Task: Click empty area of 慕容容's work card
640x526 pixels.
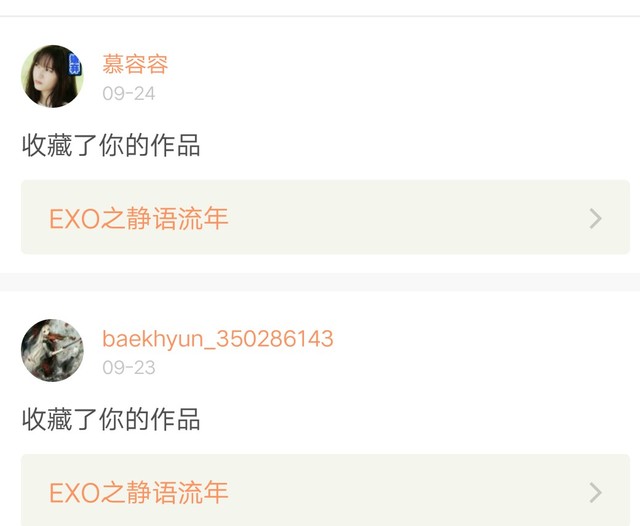Action: point(408,217)
